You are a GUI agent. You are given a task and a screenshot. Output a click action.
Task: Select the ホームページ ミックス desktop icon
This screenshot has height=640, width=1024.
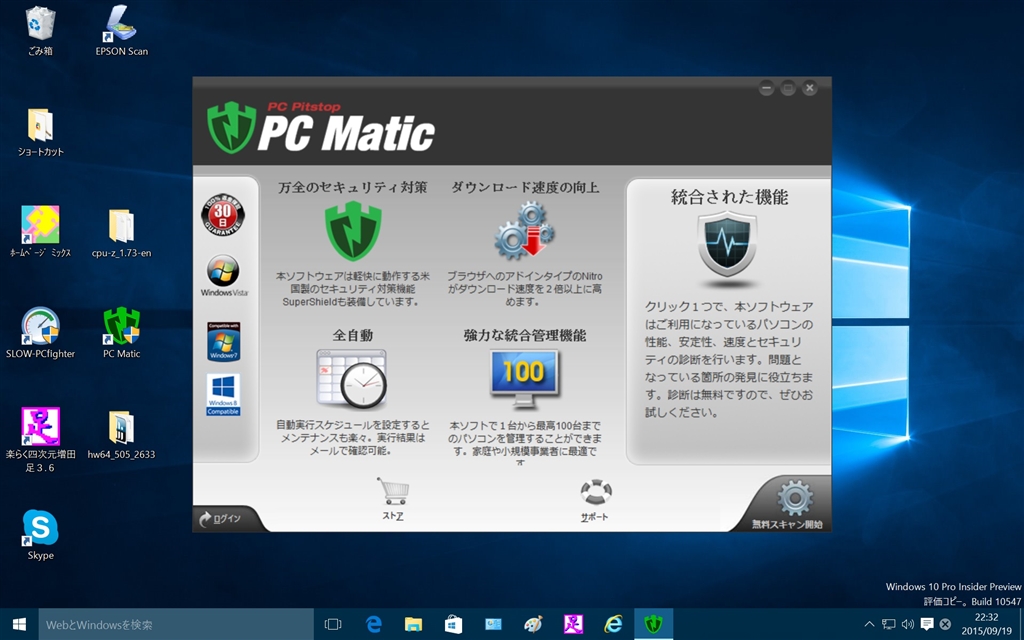tap(40, 232)
